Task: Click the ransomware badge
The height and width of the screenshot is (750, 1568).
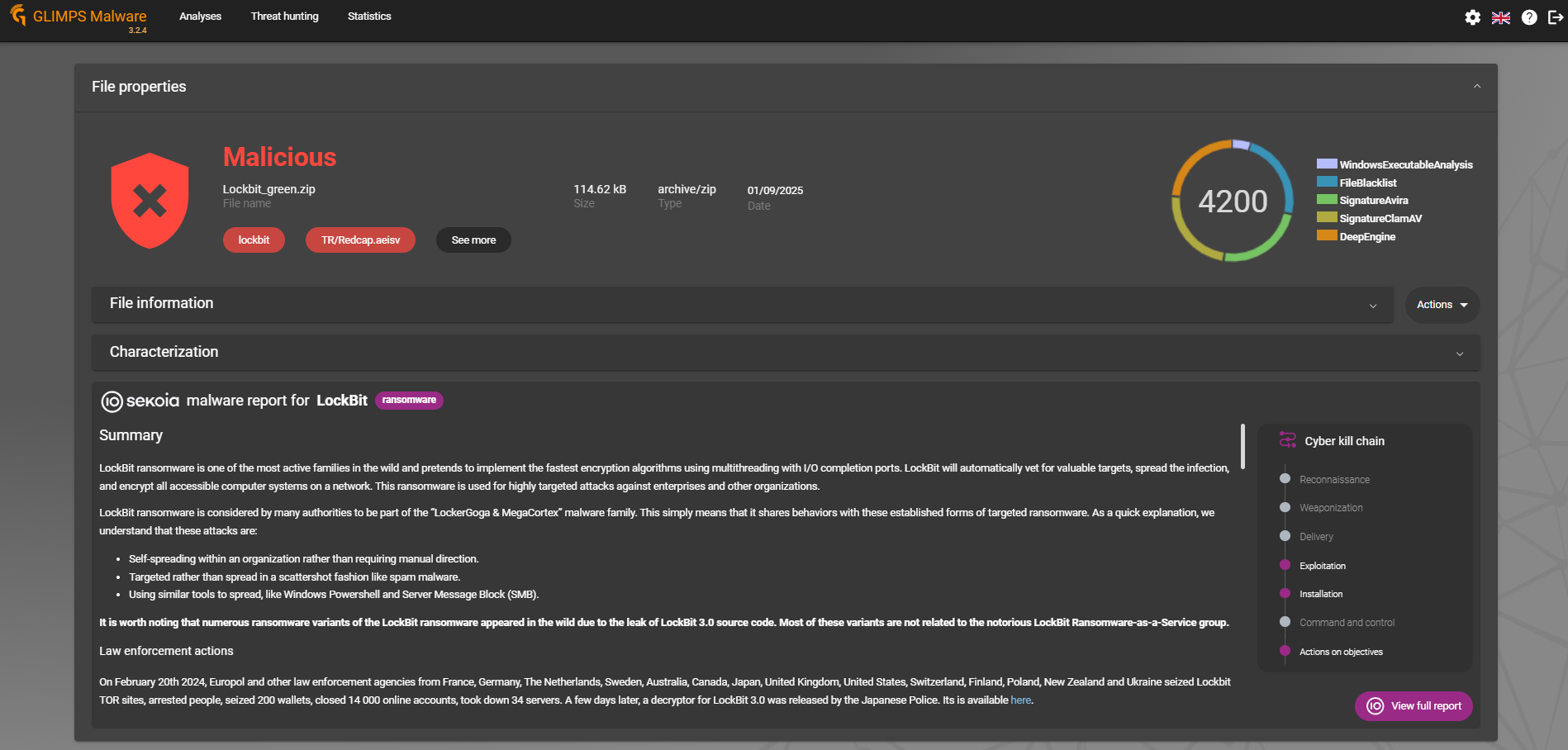Action: click(x=409, y=401)
